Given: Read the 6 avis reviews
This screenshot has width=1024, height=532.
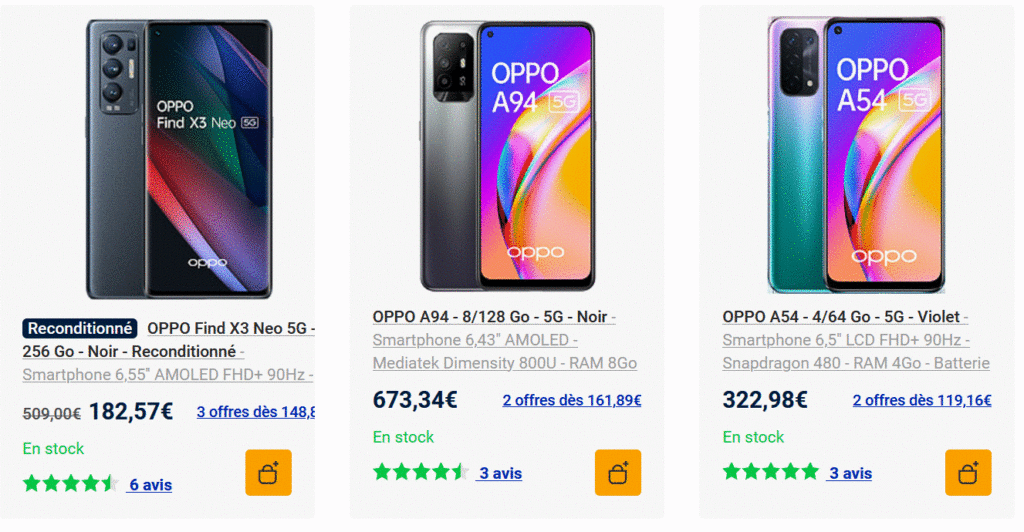Looking at the screenshot, I should pyautogui.click(x=150, y=485).
